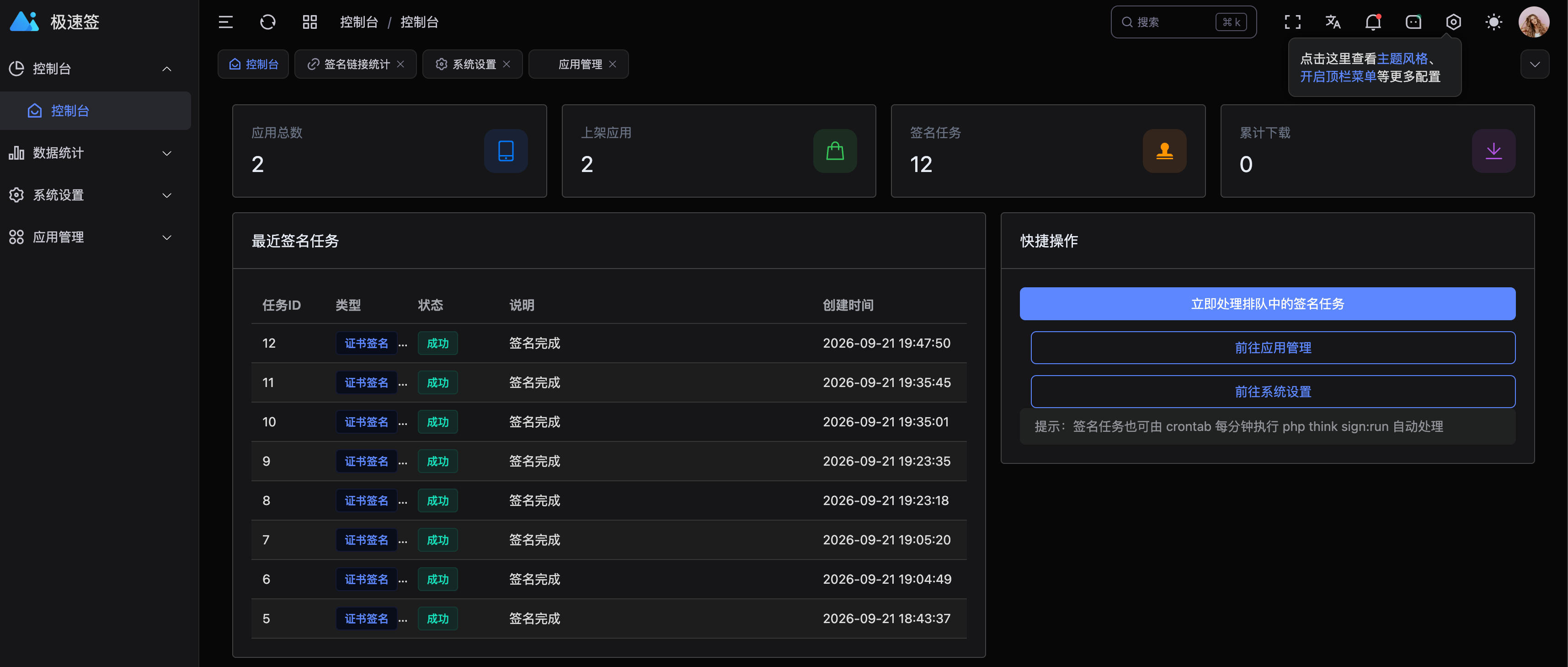Viewport: 1568px width, 667px height.
Task: Click the 累计下载 download icon
Action: (1494, 151)
